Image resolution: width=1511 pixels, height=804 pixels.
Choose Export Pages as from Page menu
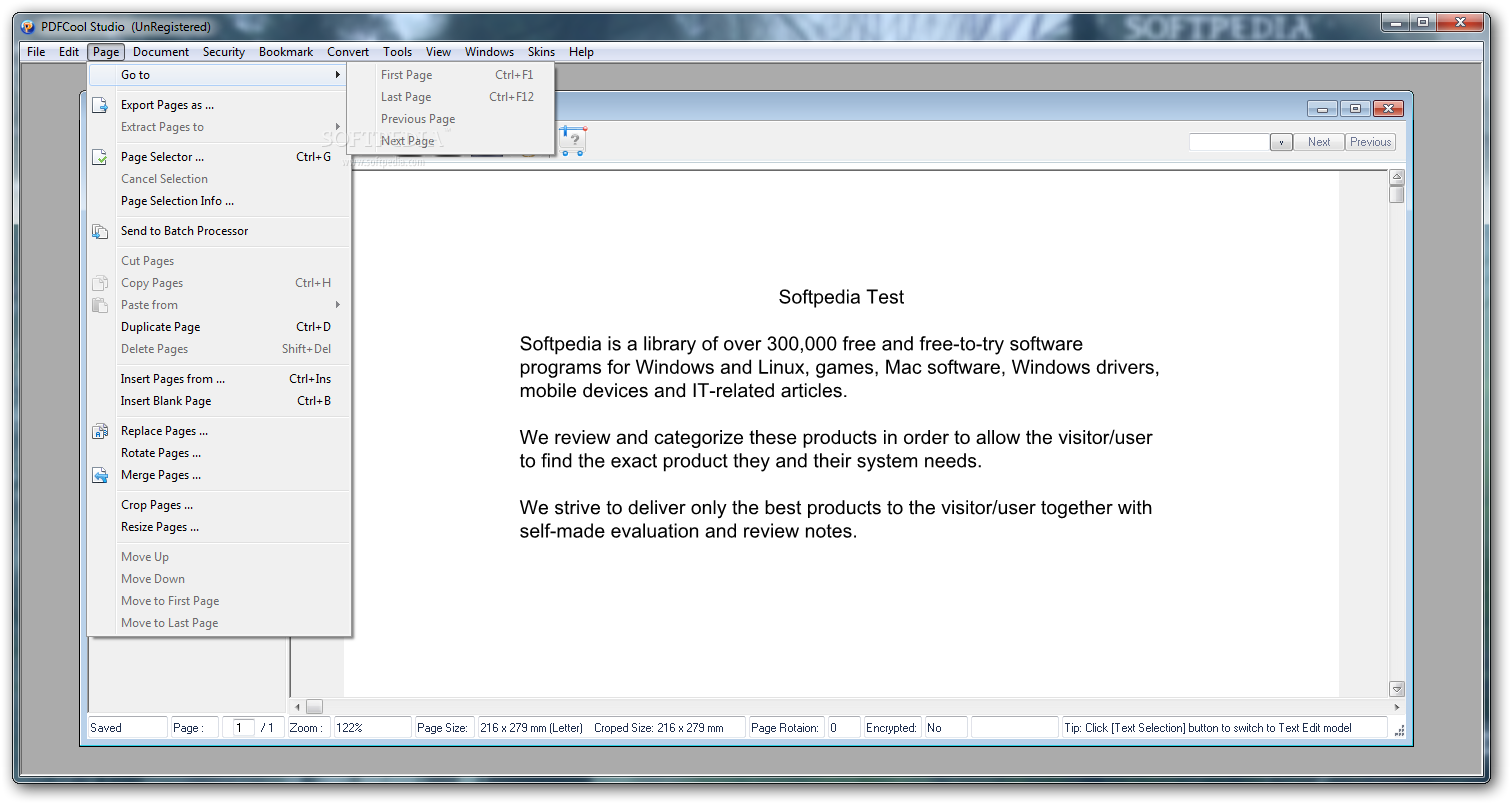[219, 105]
